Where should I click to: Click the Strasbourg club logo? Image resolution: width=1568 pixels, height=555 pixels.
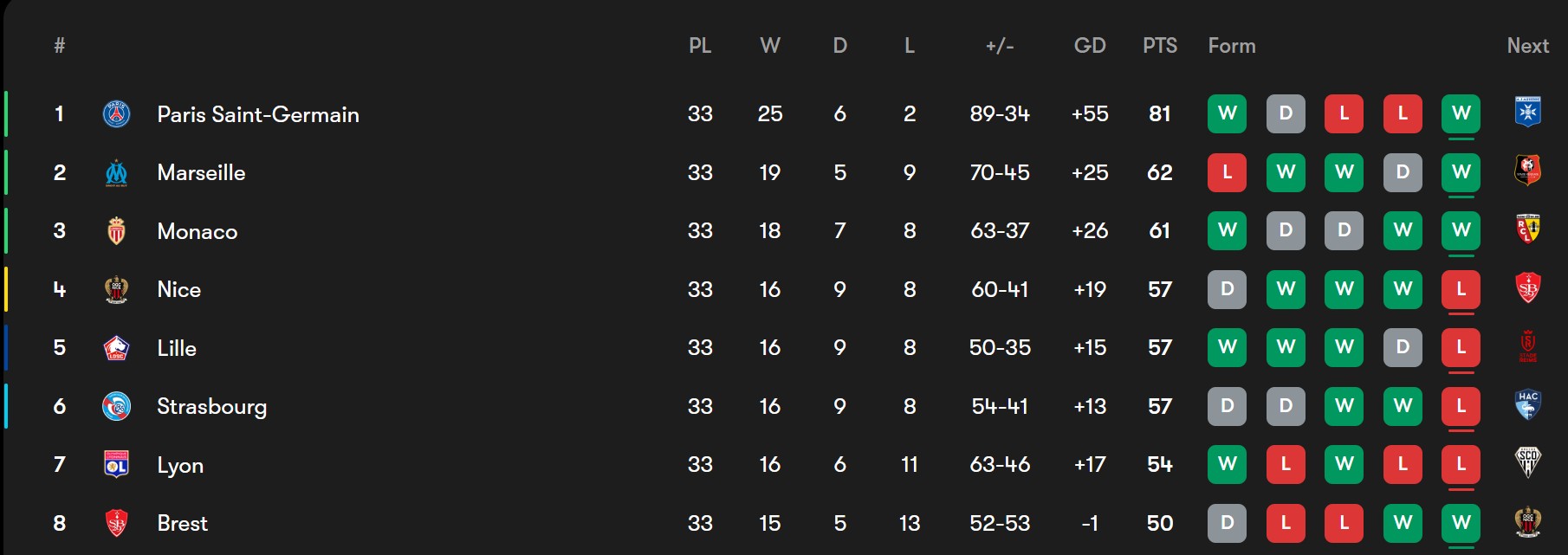click(116, 406)
